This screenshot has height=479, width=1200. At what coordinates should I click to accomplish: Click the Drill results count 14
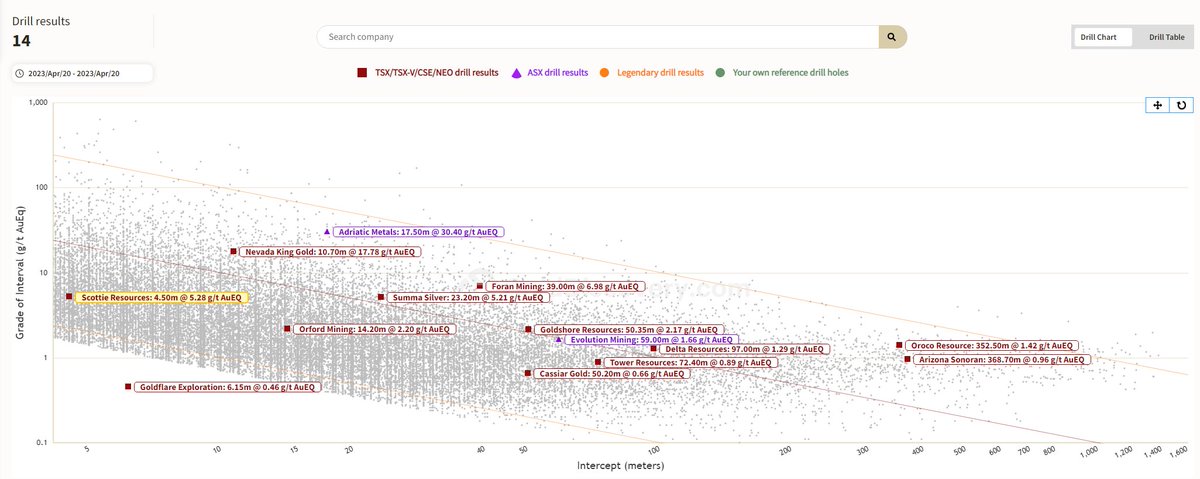click(x=22, y=41)
